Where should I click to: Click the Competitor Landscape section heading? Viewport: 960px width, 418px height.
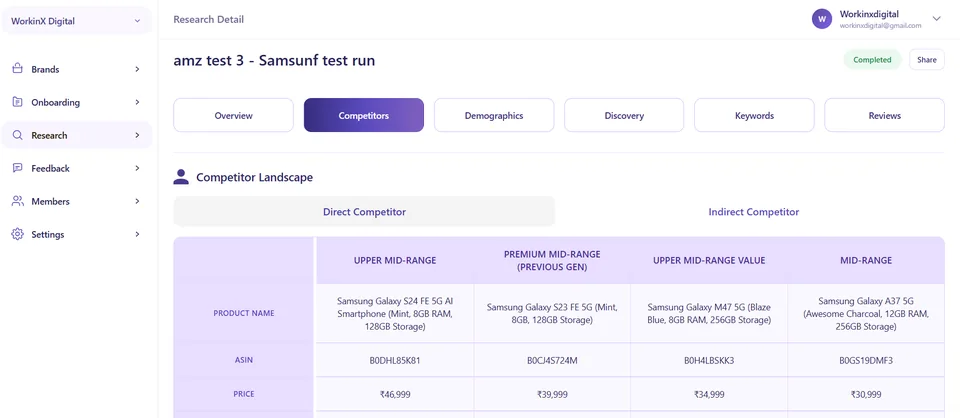[x=255, y=177]
